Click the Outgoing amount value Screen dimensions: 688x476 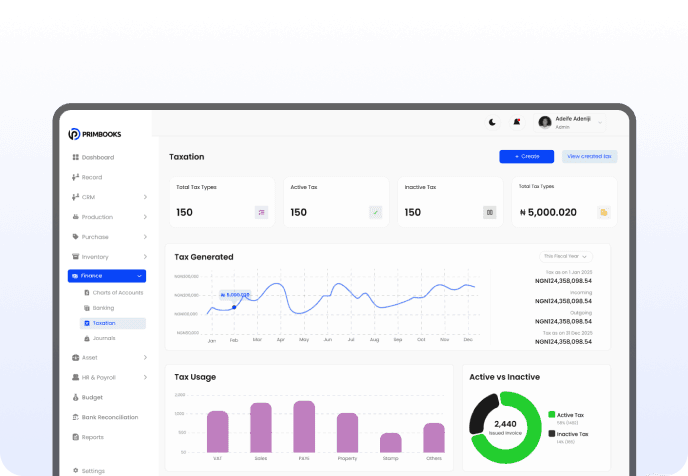point(563,321)
